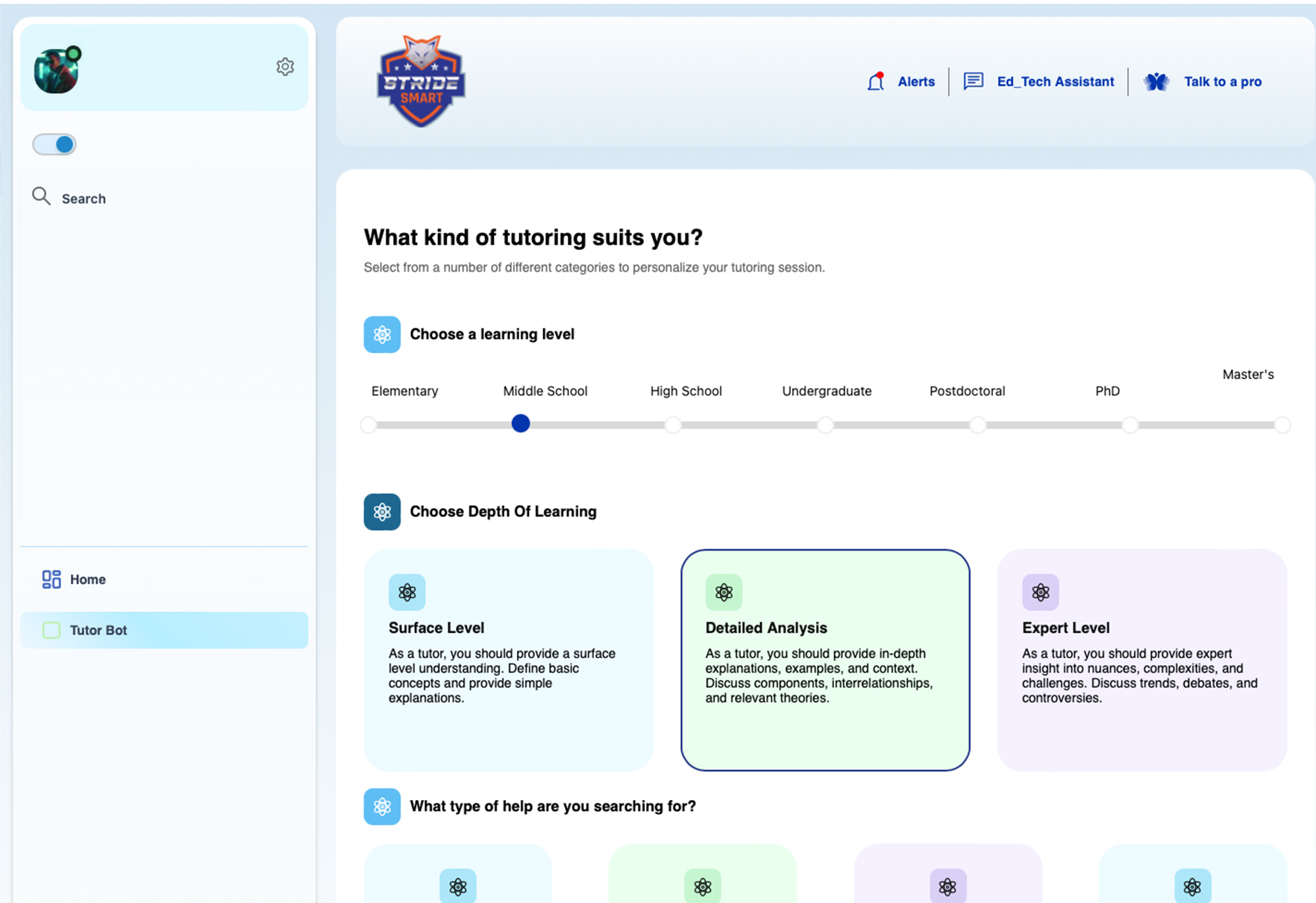Viewport: 1316px width, 903px height.
Task: Select the PhD slider stop
Action: tap(1130, 425)
